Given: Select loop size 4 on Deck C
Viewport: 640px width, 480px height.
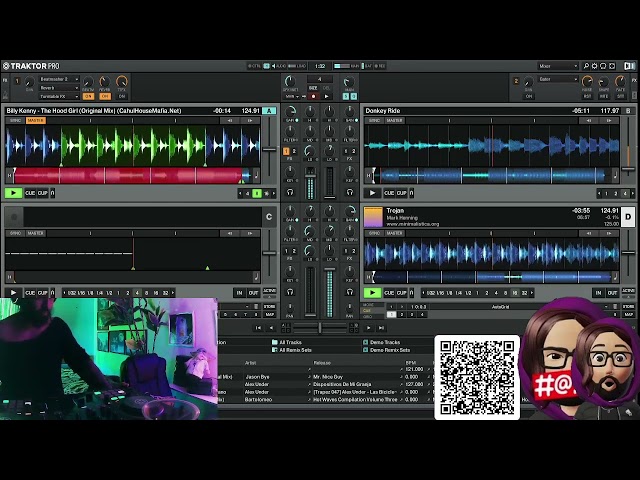Looking at the screenshot, I should tap(137, 293).
